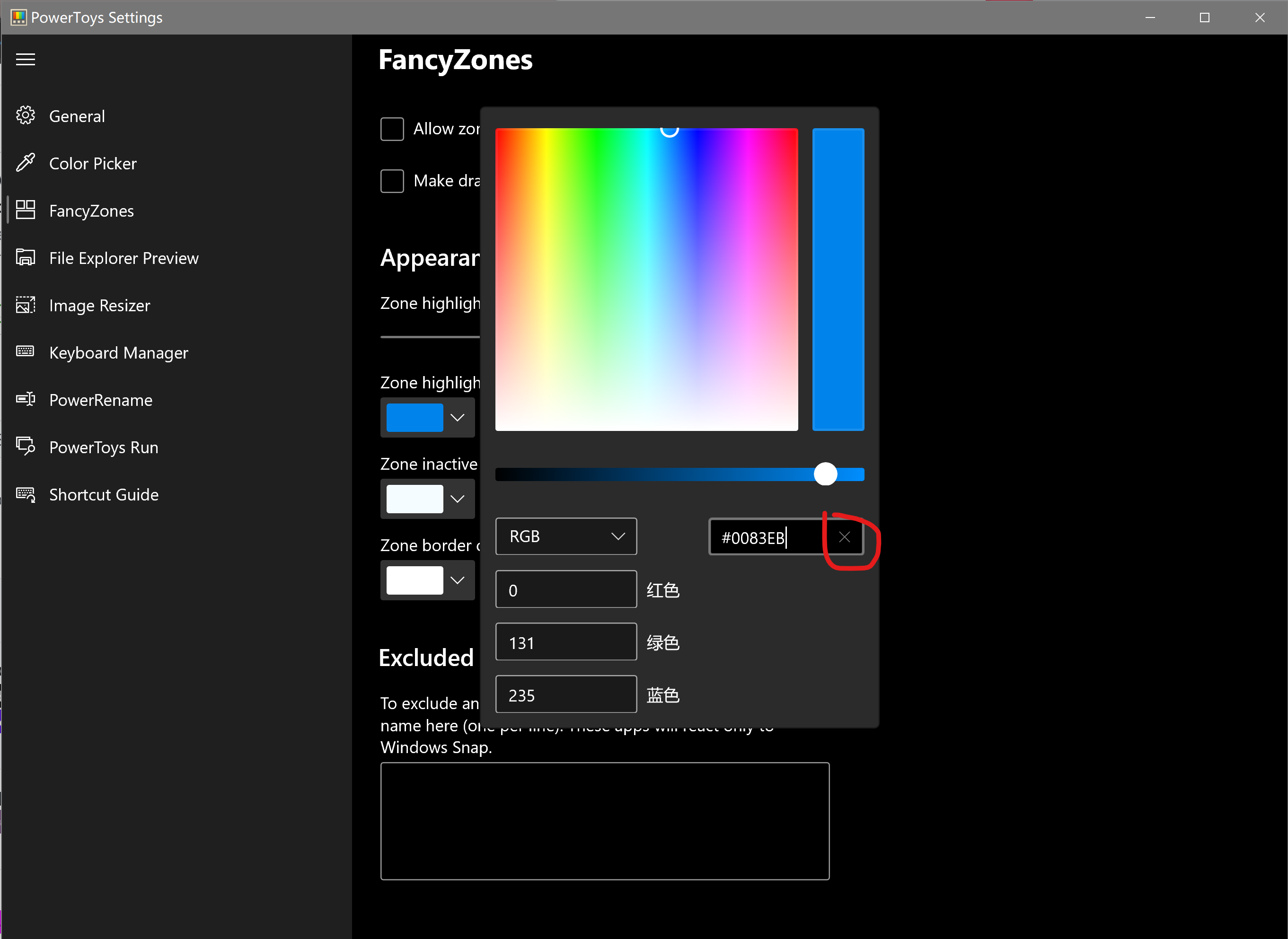Clear the hex value using the X button
Screen dimensions: 1288x939
(x=845, y=536)
